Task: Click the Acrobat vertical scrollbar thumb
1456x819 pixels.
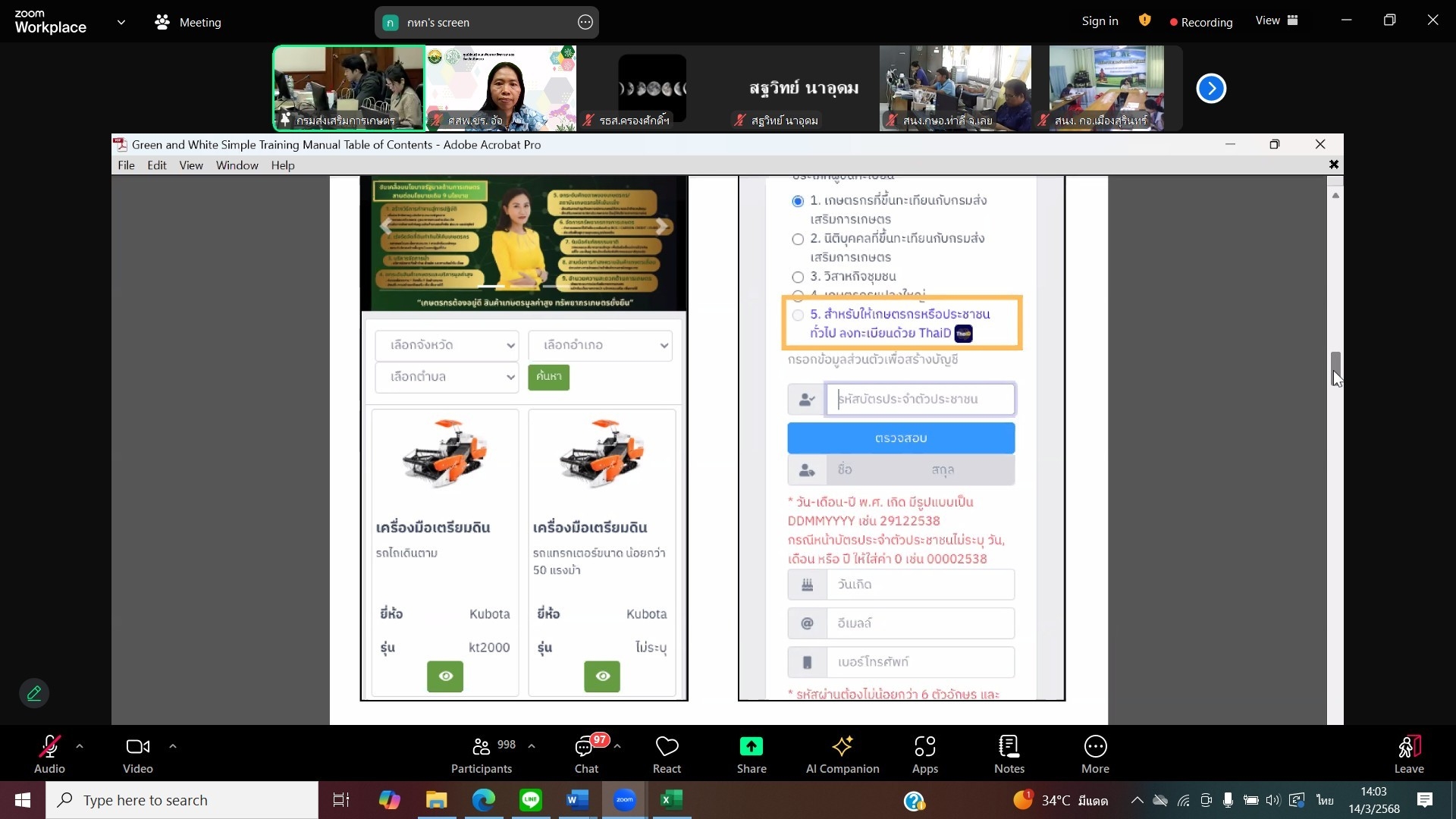Action: [x=1335, y=368]
